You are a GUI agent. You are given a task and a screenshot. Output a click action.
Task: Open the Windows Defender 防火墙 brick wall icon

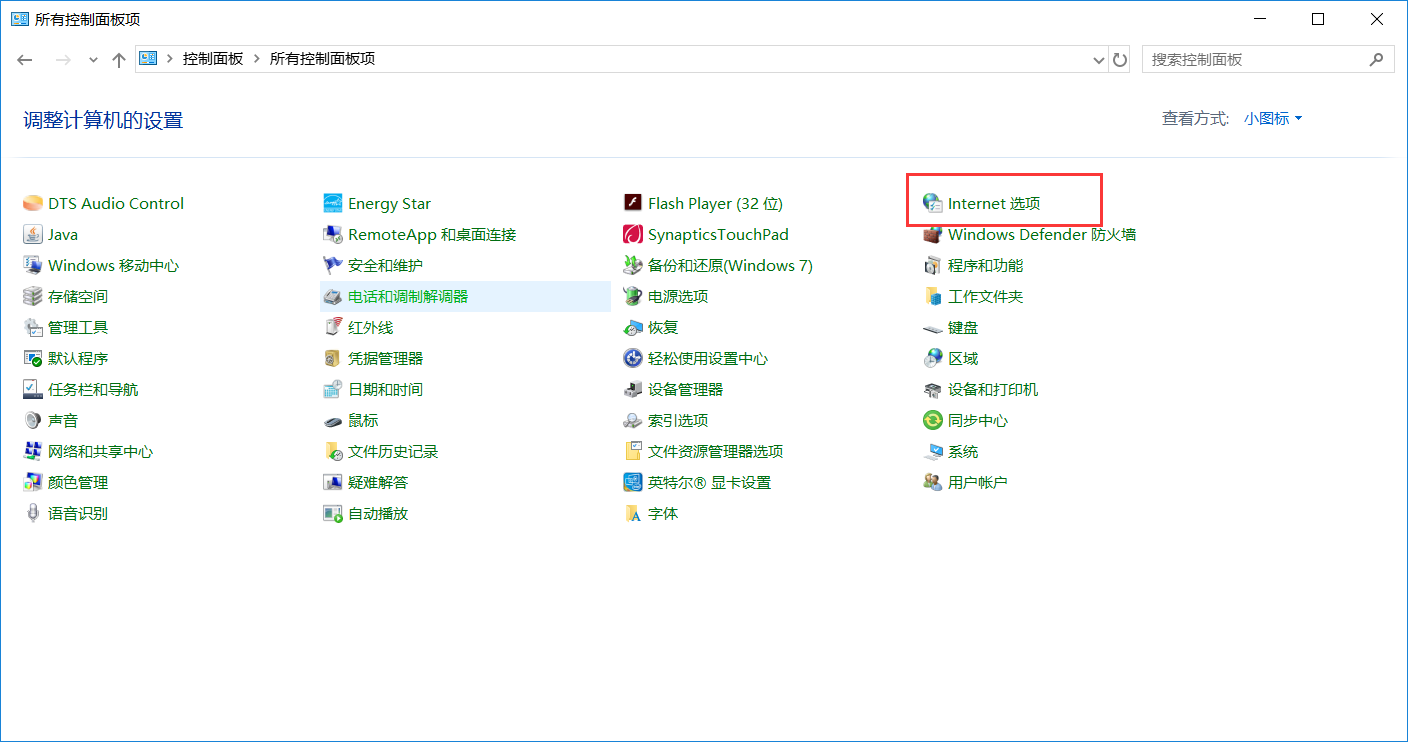point(932,235)
